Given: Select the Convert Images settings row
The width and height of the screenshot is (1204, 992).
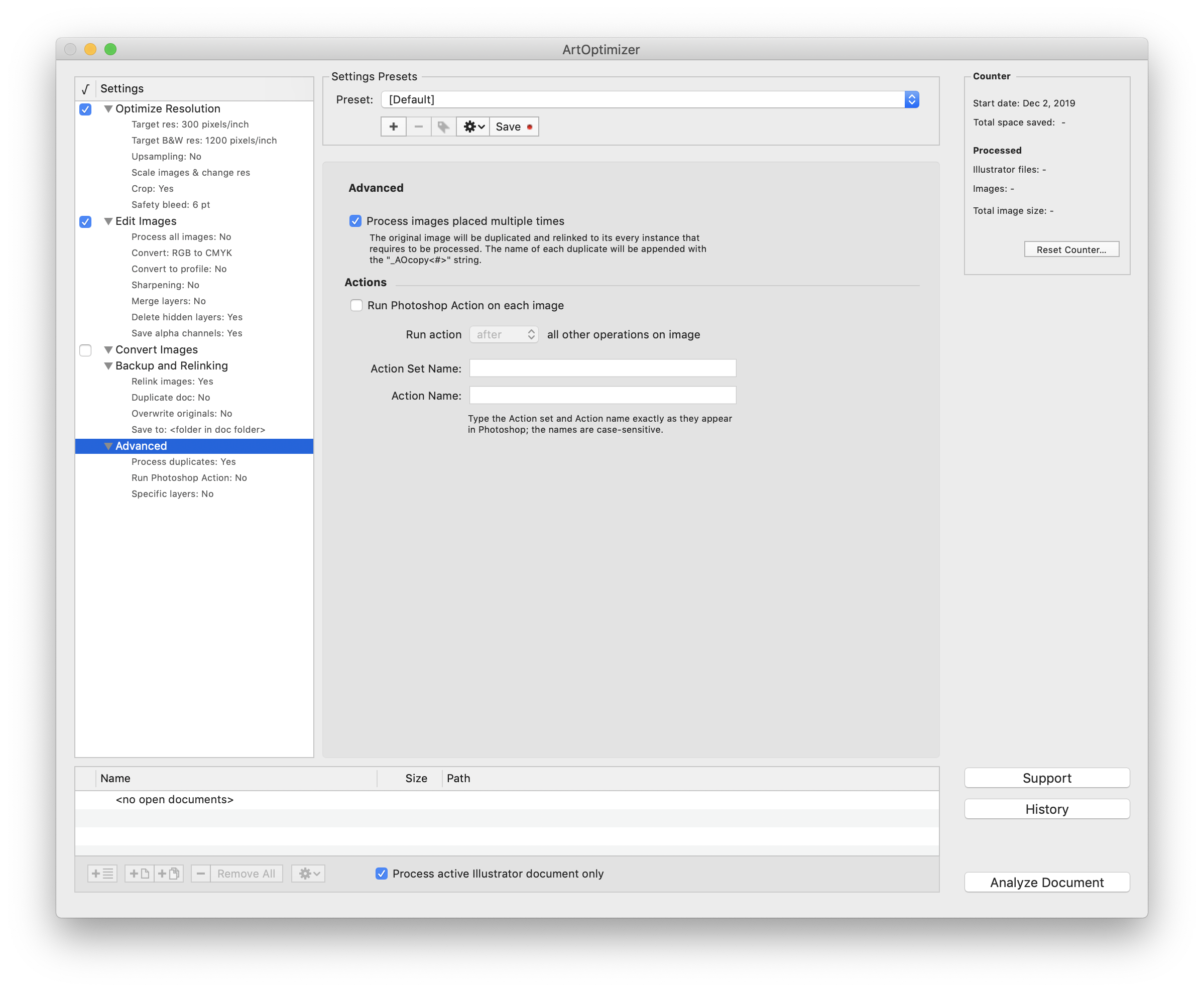Looking at the screenshot, I should (x=194, y=350).
